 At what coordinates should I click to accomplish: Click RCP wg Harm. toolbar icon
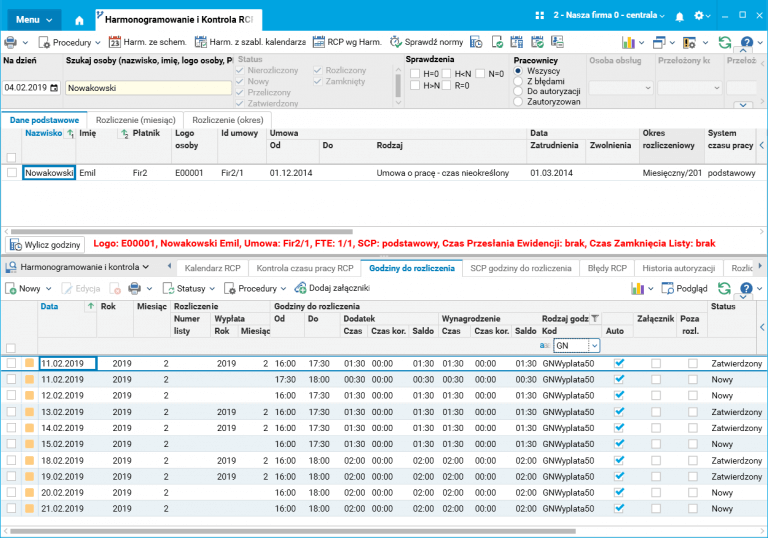coord(320,42)
